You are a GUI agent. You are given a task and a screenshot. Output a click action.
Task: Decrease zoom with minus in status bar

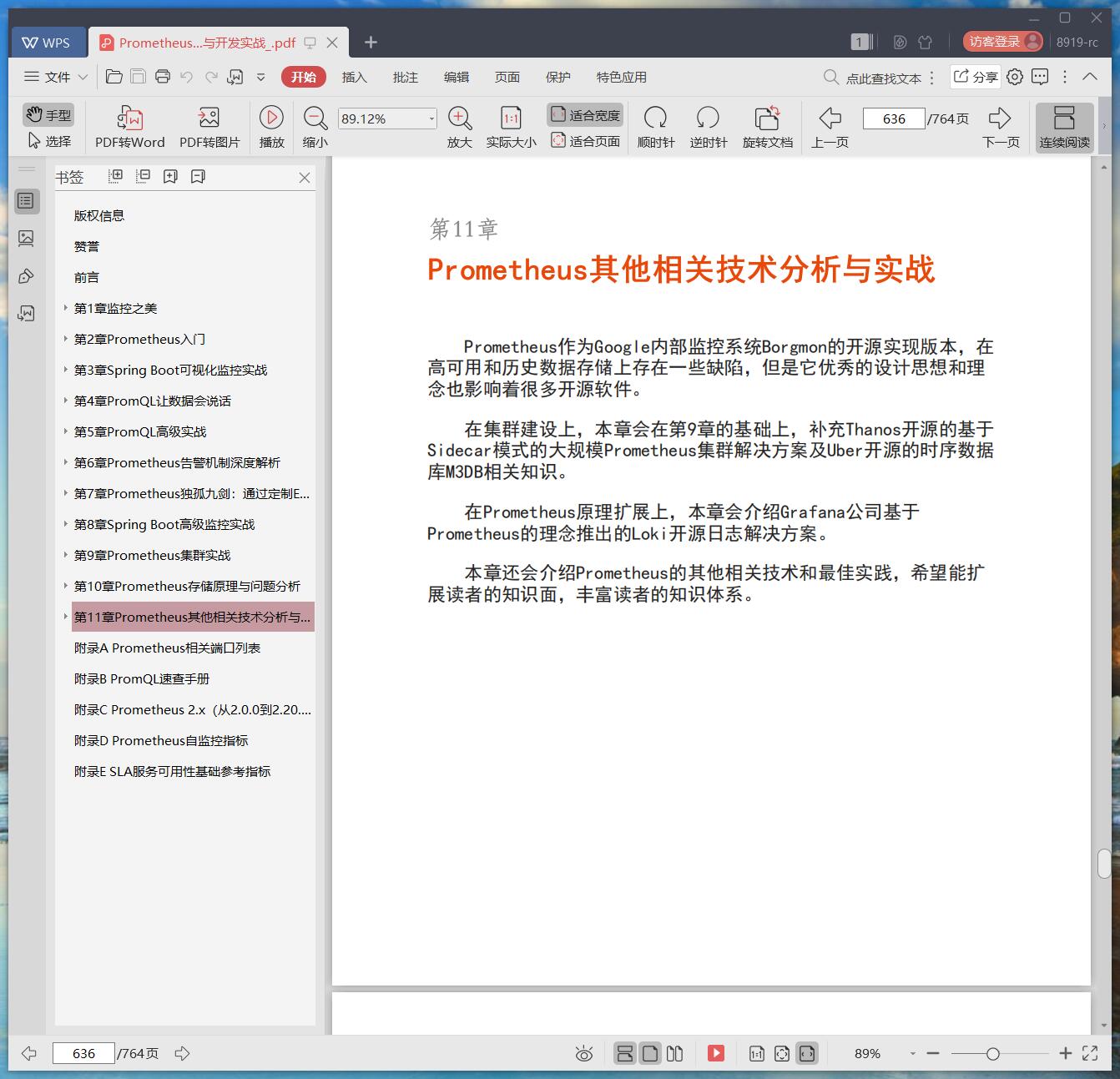[x=933, y=1054]
